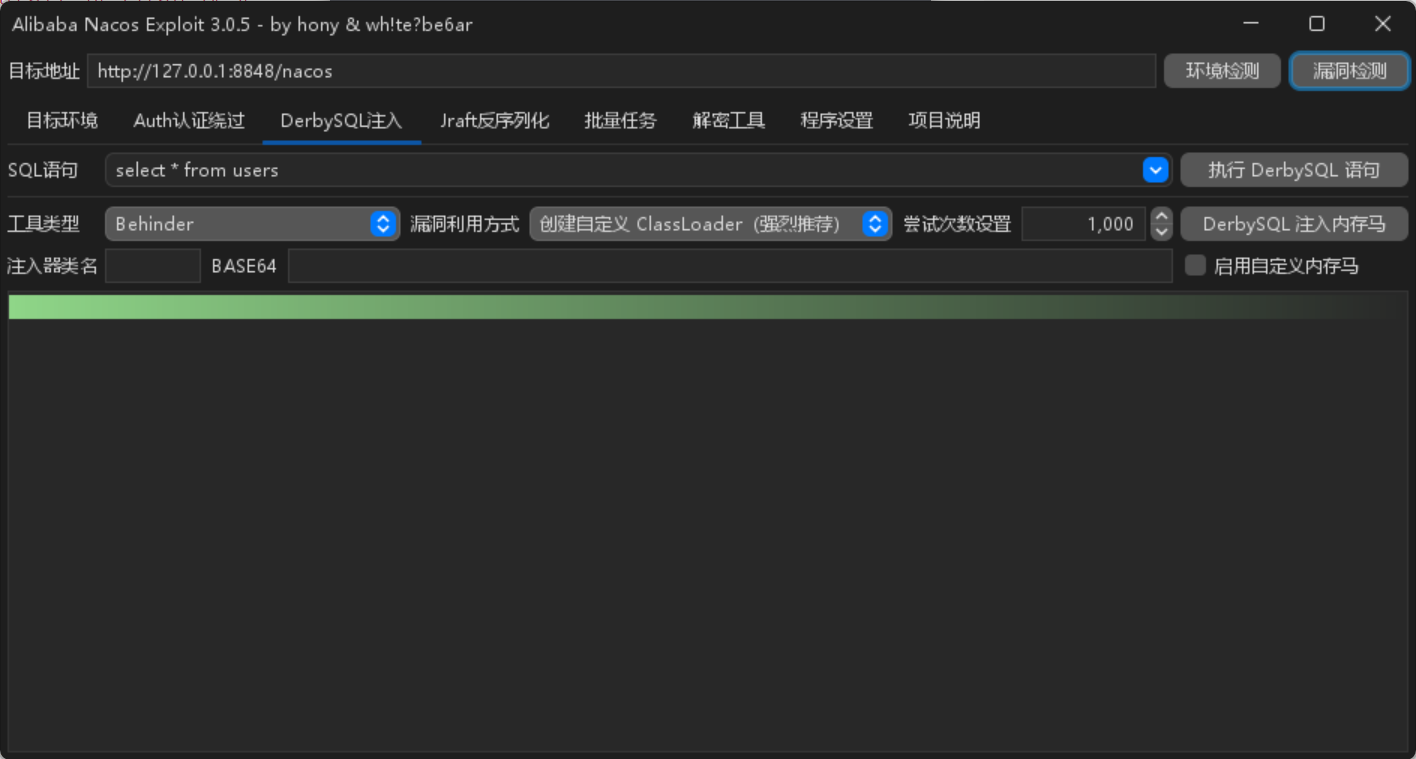
Task: Decrease 尝试次数 with the spinner down arrow
Action: 1161,232
